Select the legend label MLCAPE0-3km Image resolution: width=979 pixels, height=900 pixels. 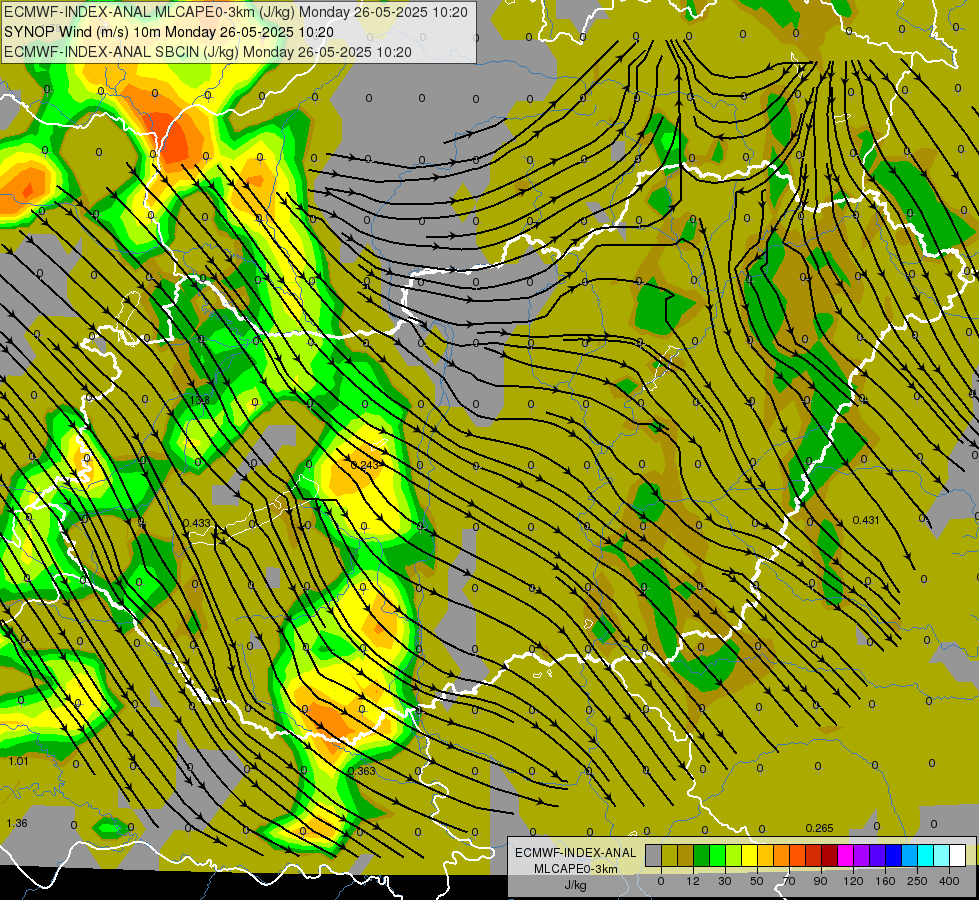575,869
